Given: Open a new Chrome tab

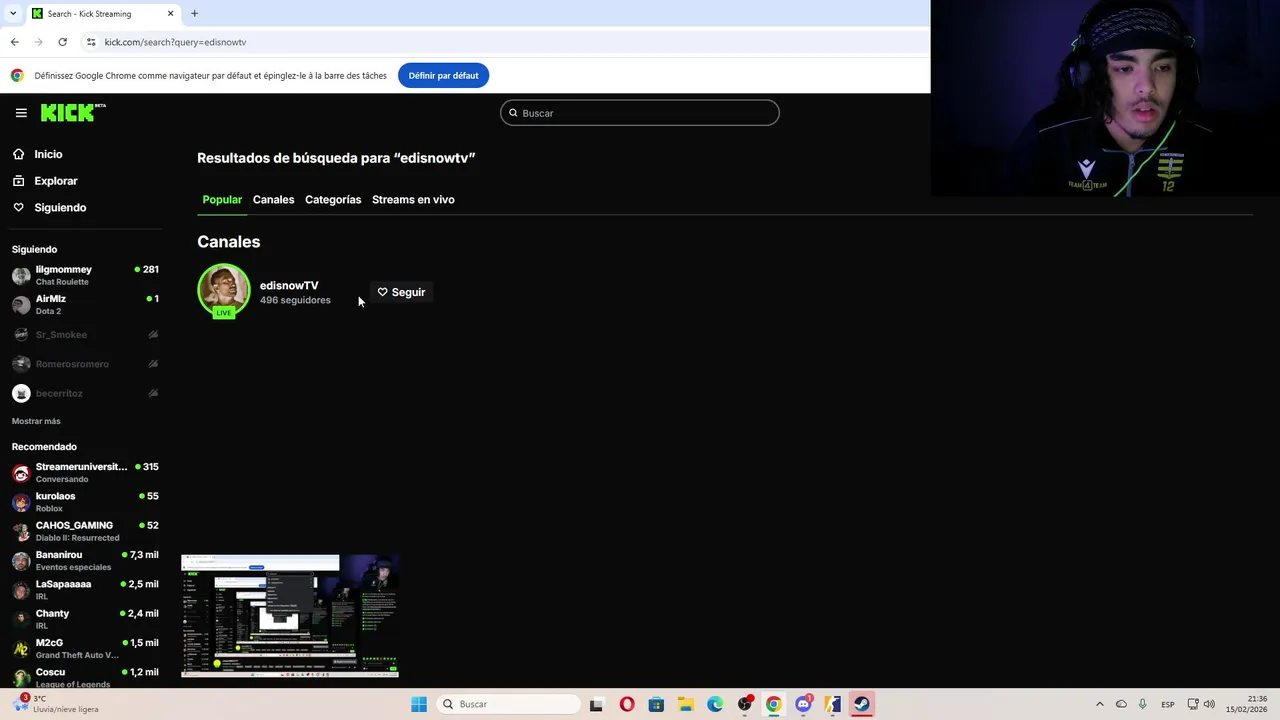Looking at the screenshot, I should click(194, 13).
